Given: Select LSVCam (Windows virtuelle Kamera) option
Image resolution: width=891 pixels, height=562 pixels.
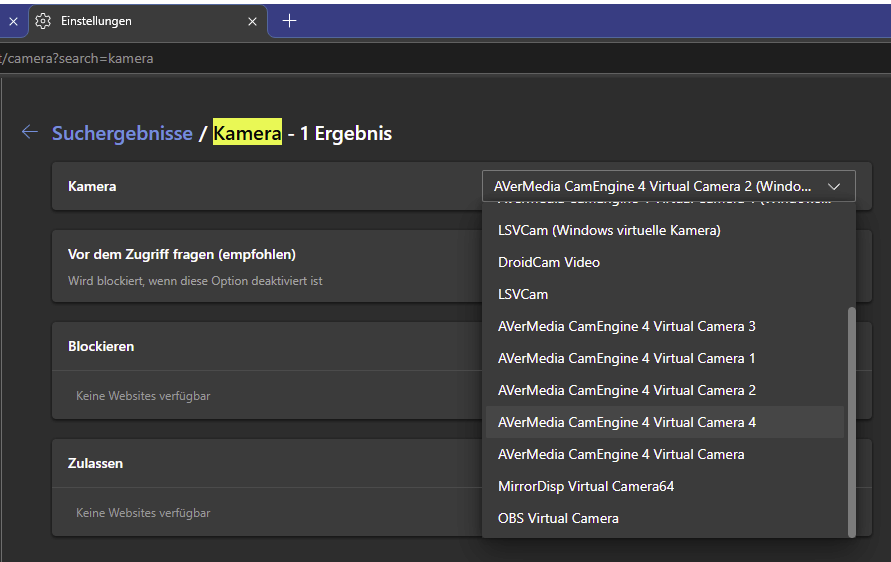Looking at the screenshot, I should tap(665, 230).
